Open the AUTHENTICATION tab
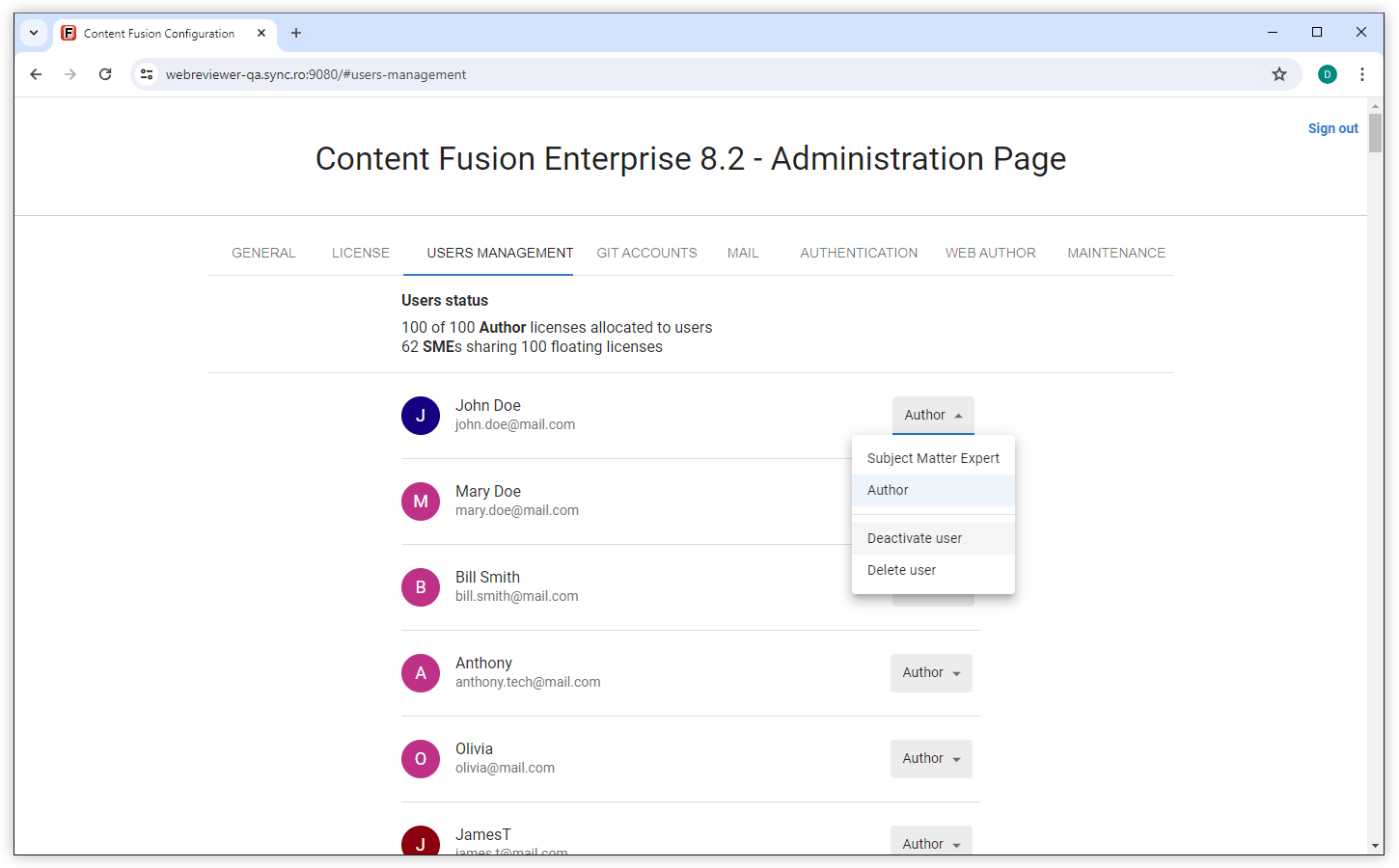 pos(859,253)
